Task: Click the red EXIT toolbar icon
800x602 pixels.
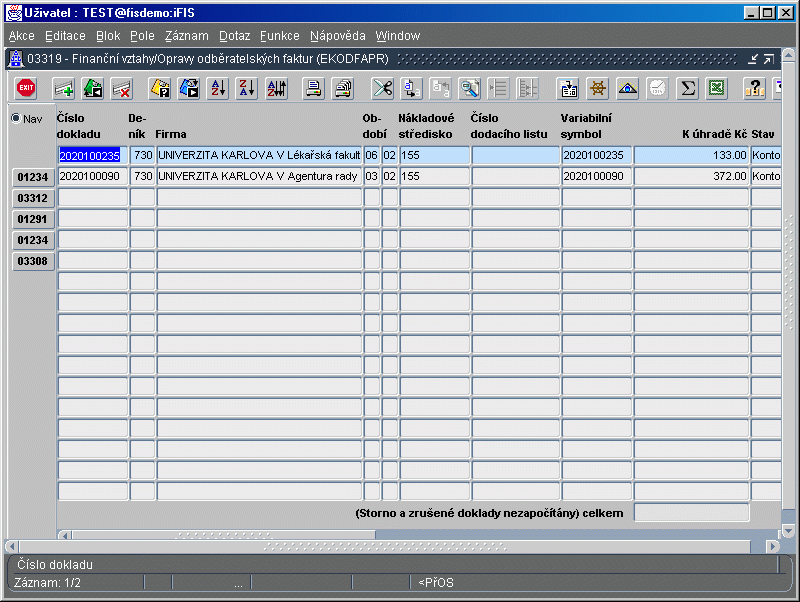Action: (26, 88)
